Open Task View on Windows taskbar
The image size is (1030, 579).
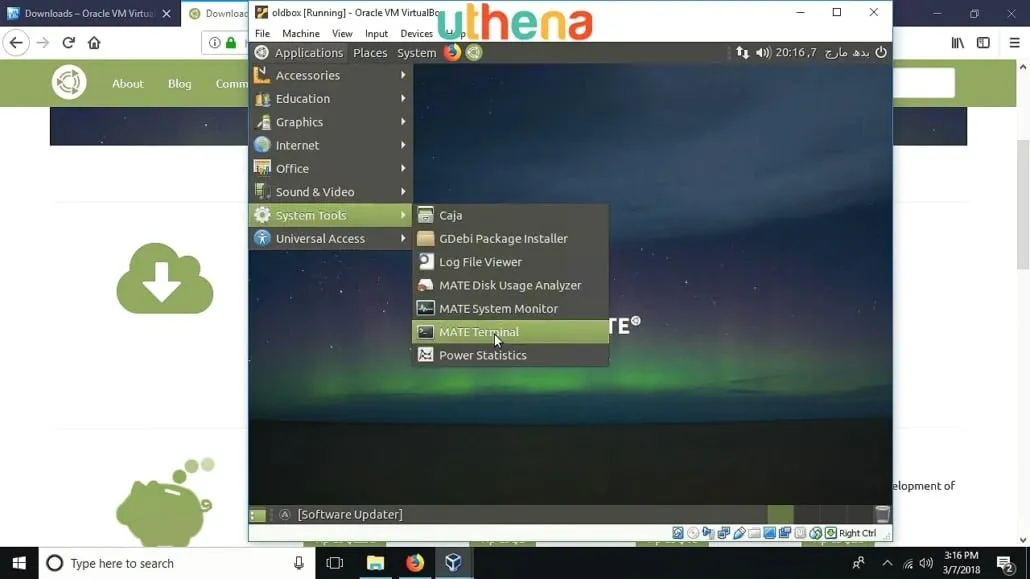point(335,563)
